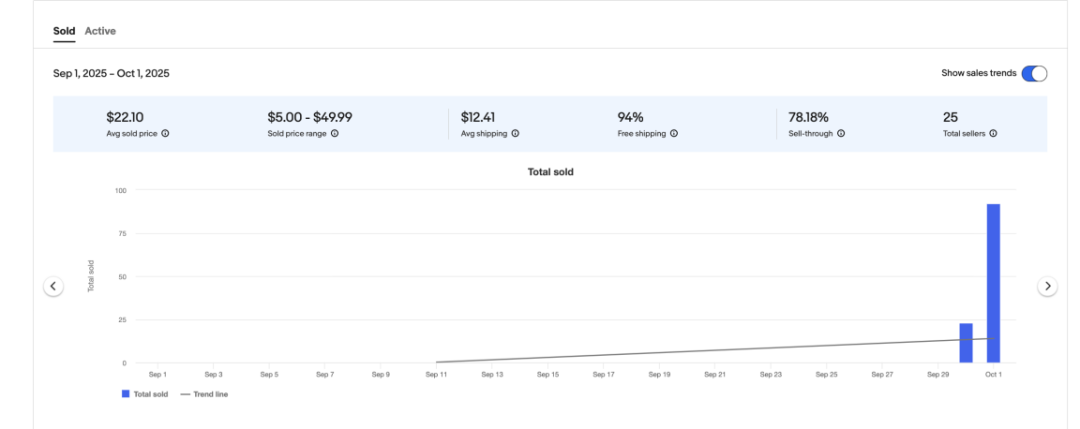Toggle Total sold series in legend
This screenshot has height=429, width=1080.
point(145,394)
